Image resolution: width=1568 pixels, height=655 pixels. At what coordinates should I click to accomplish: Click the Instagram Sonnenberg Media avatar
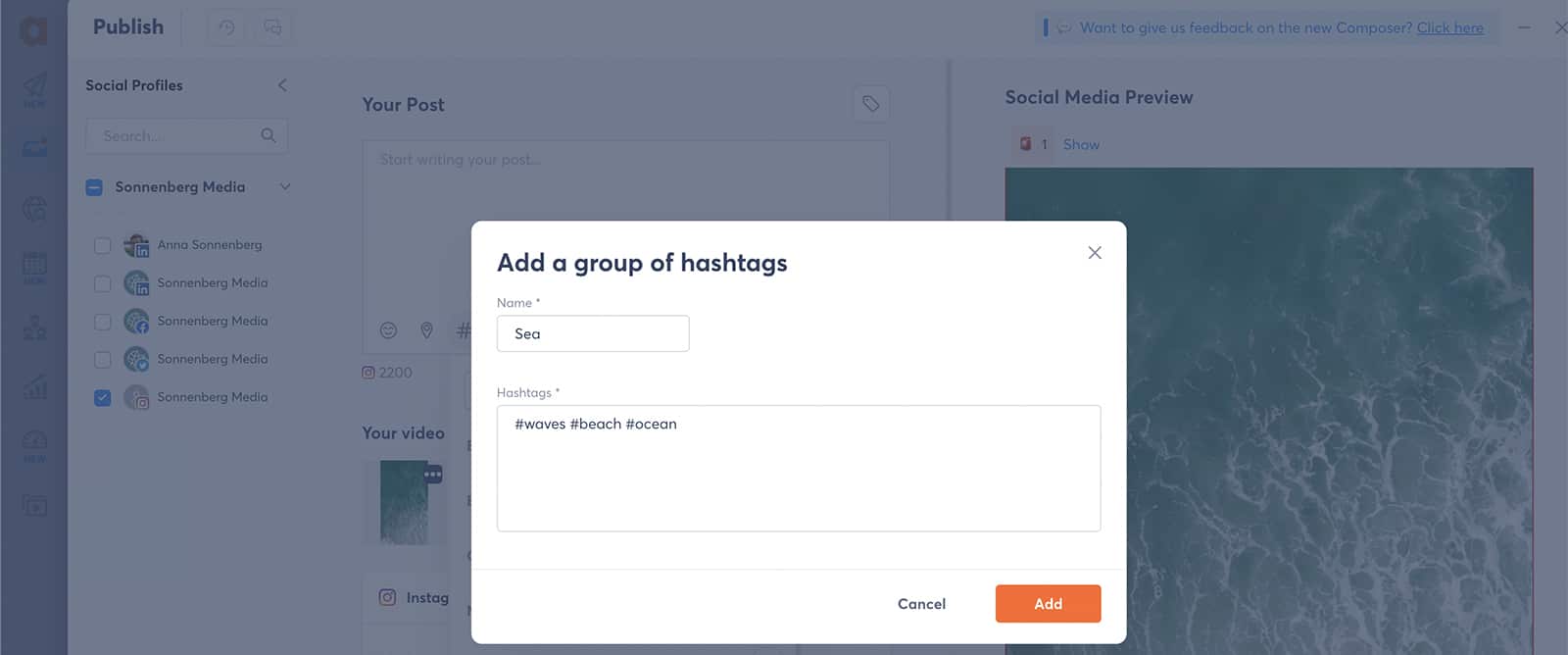[x=136, y=397]
